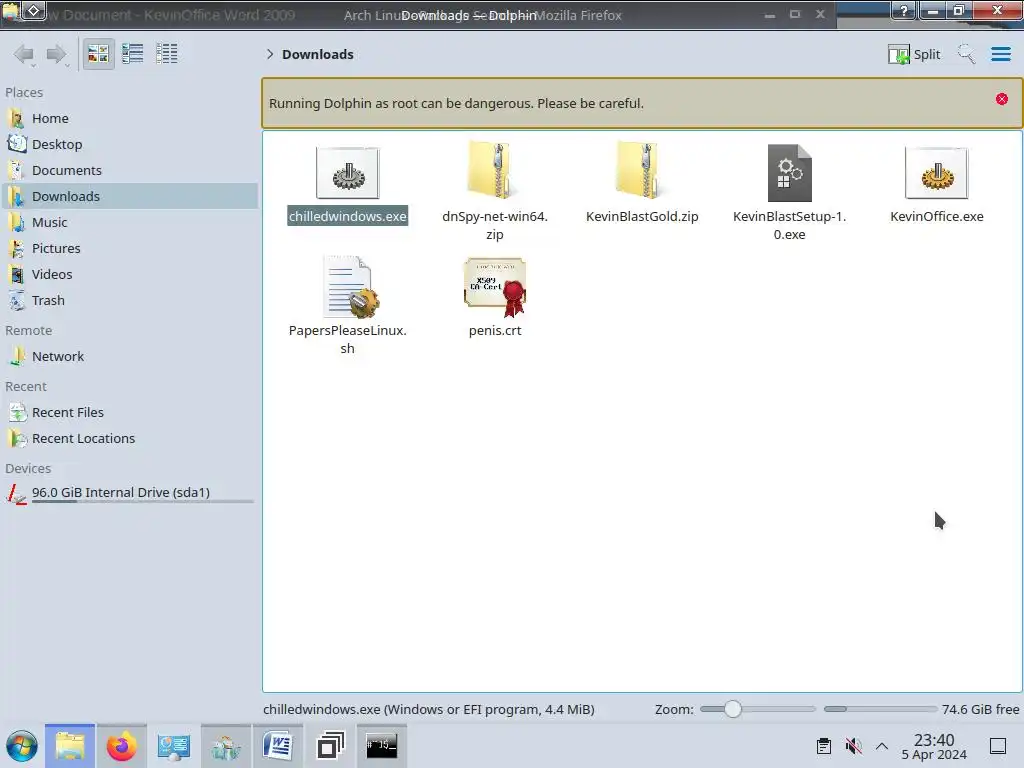Expand the breadcrumb chevron before Downloads
The image size is (1024, 768).
pyautogui.click(x=270, y=54)
